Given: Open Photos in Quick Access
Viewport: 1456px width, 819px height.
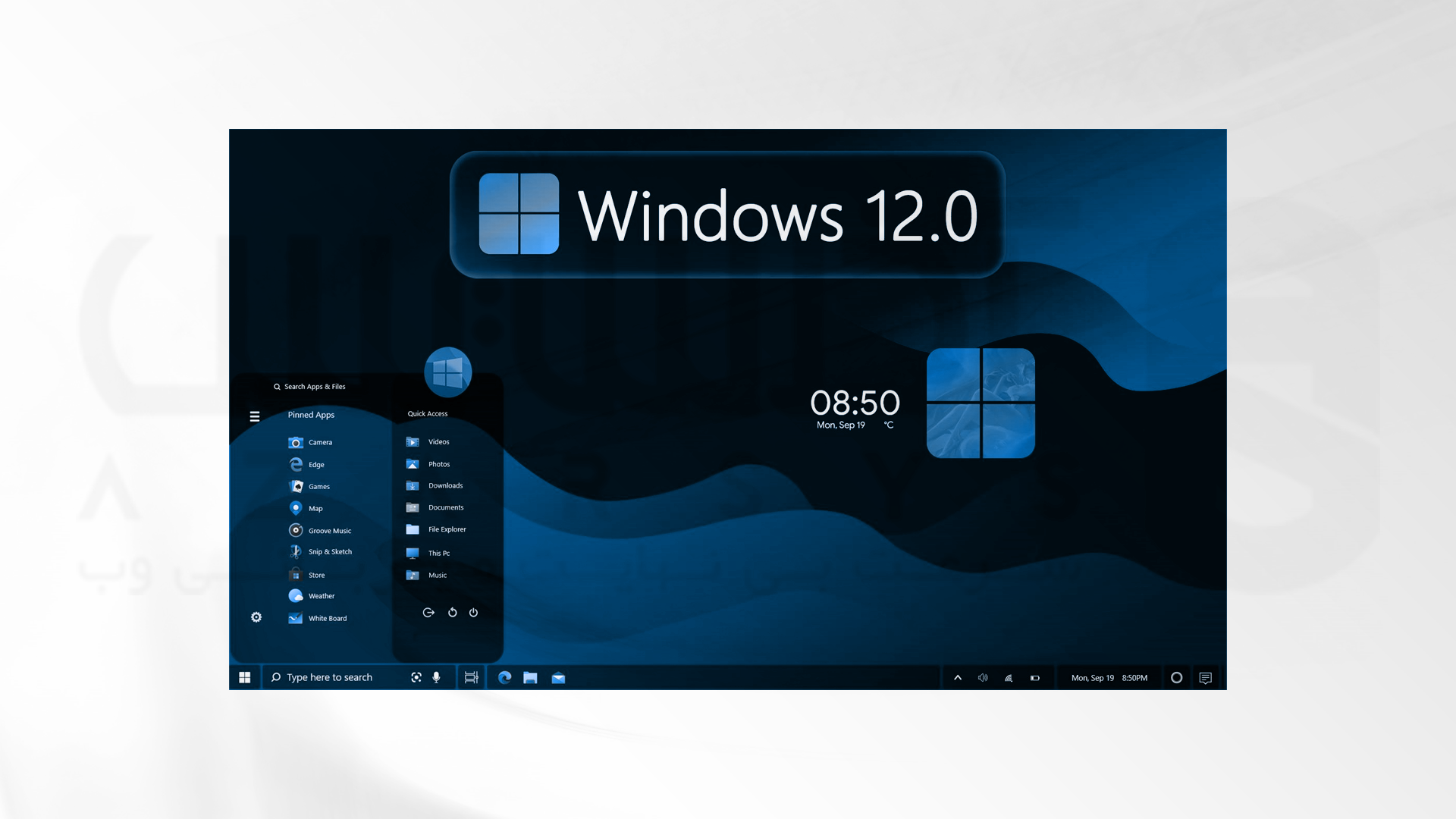Looking at the screenshot, I should pyautogui.click(x=428, y=464).
